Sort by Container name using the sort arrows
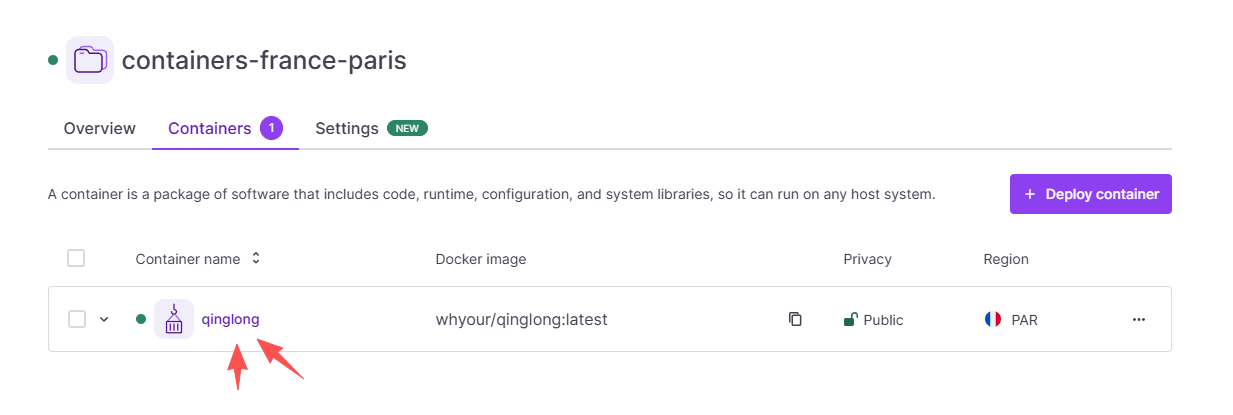1233x415 pixels. click(256, 259)
